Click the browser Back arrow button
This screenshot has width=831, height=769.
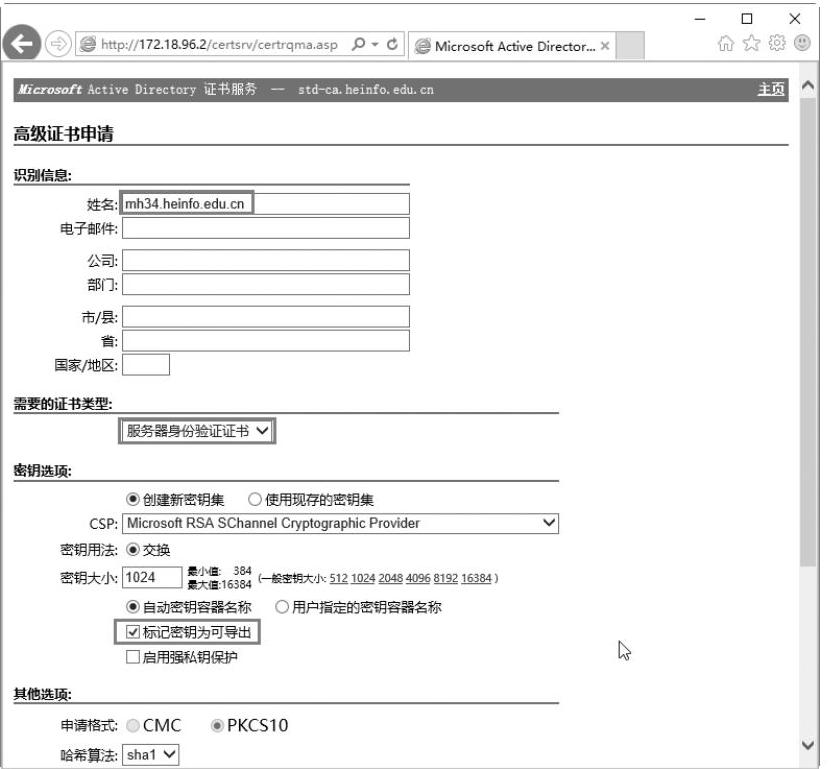[22, 43]
